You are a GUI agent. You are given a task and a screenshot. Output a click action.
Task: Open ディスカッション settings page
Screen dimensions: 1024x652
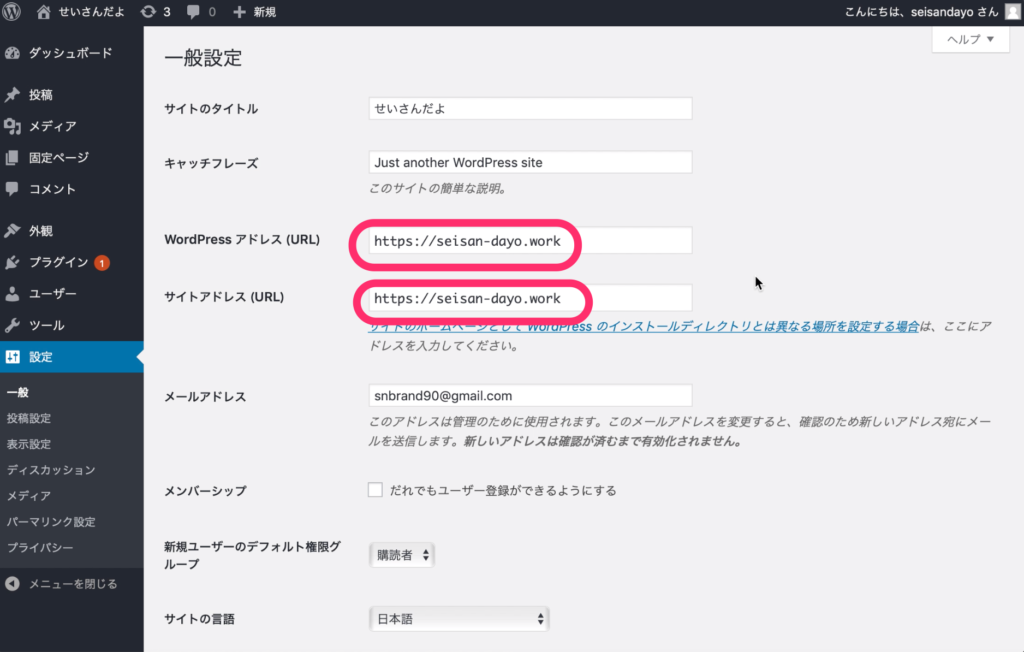(51, 470)
